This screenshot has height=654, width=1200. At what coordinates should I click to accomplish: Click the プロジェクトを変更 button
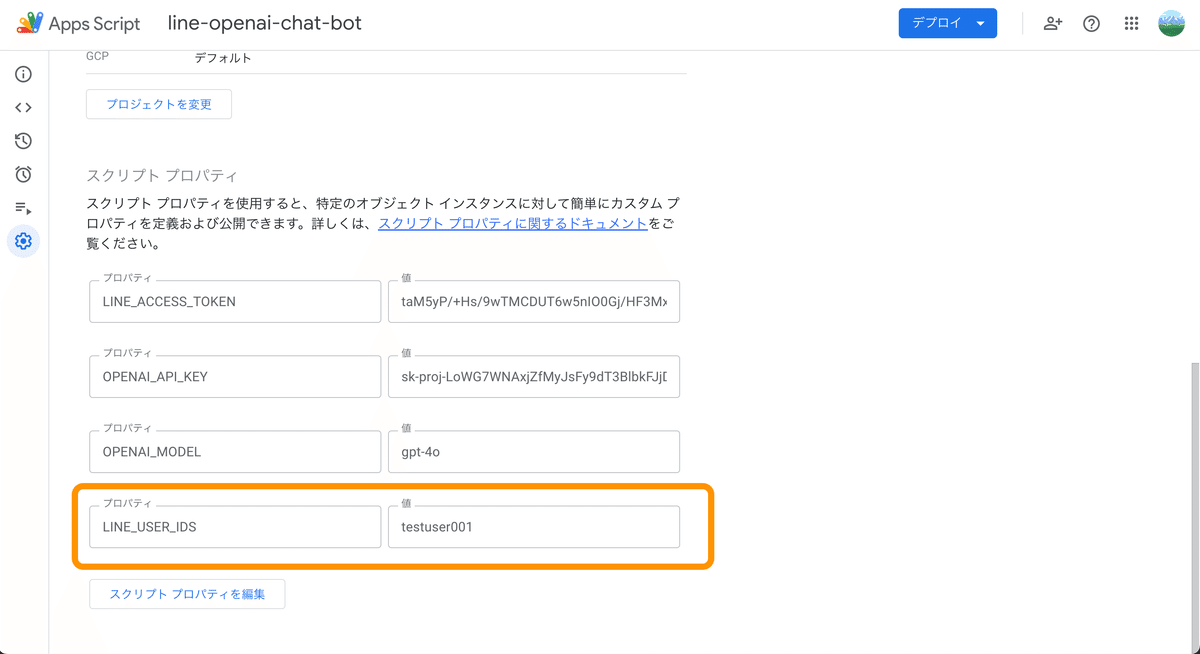(159, 104)
